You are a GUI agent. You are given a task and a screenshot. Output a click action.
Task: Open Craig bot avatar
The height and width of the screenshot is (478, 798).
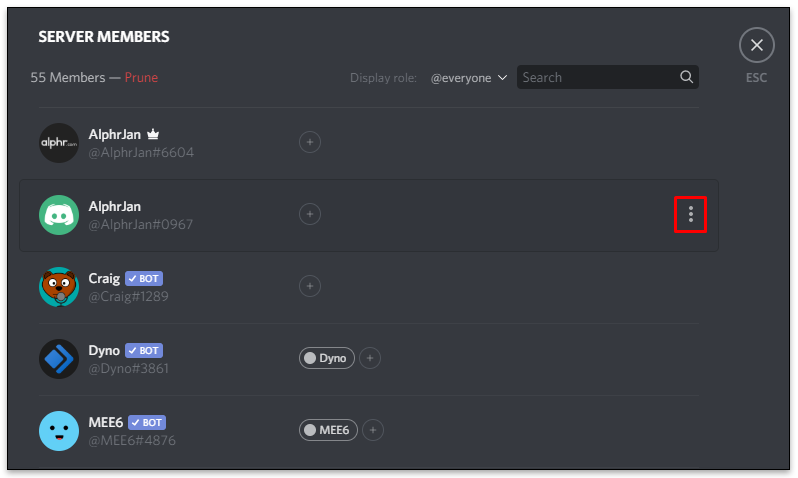(x=59, y=287)
